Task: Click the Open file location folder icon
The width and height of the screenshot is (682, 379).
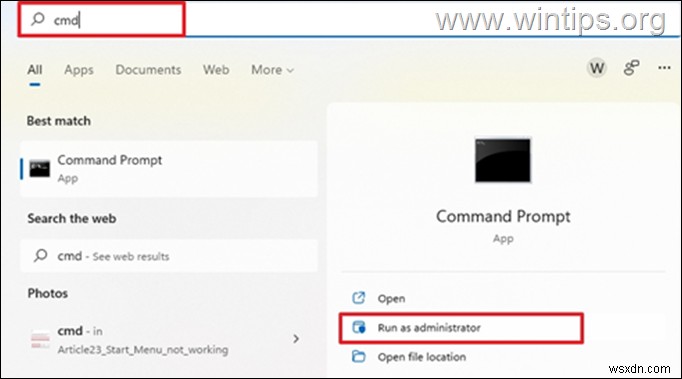Action: pos(358,356)
